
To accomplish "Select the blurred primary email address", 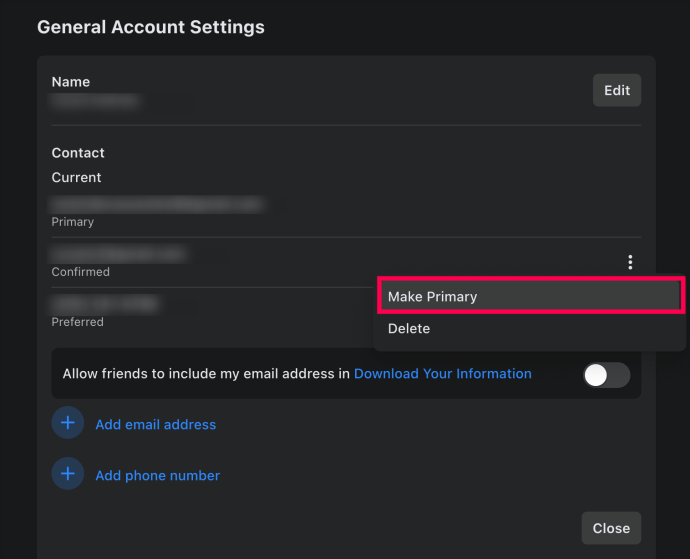I will tap(156, 203).
